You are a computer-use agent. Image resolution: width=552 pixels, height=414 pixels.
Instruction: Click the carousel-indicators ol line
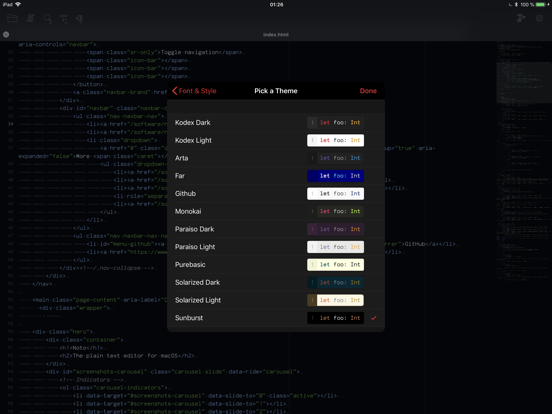pos(114,388)
